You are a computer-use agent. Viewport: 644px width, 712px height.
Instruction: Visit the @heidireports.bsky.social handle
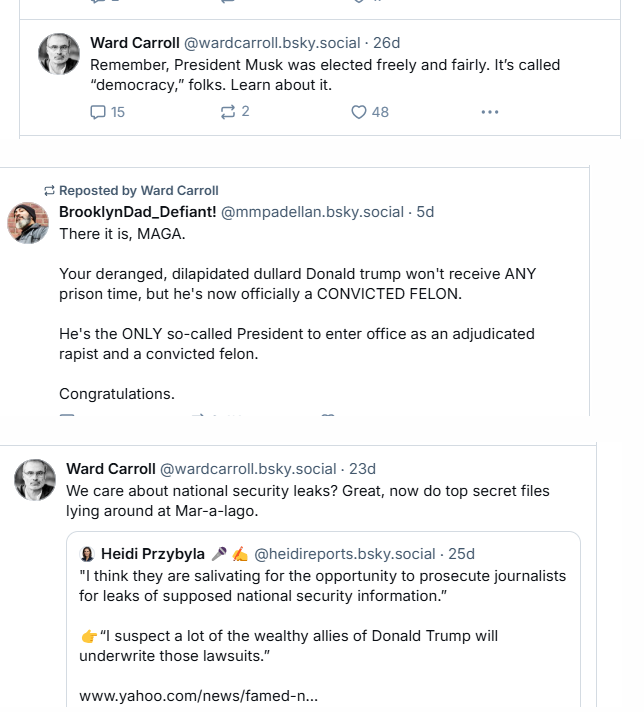pyautogui.click(x=347, y=554)
